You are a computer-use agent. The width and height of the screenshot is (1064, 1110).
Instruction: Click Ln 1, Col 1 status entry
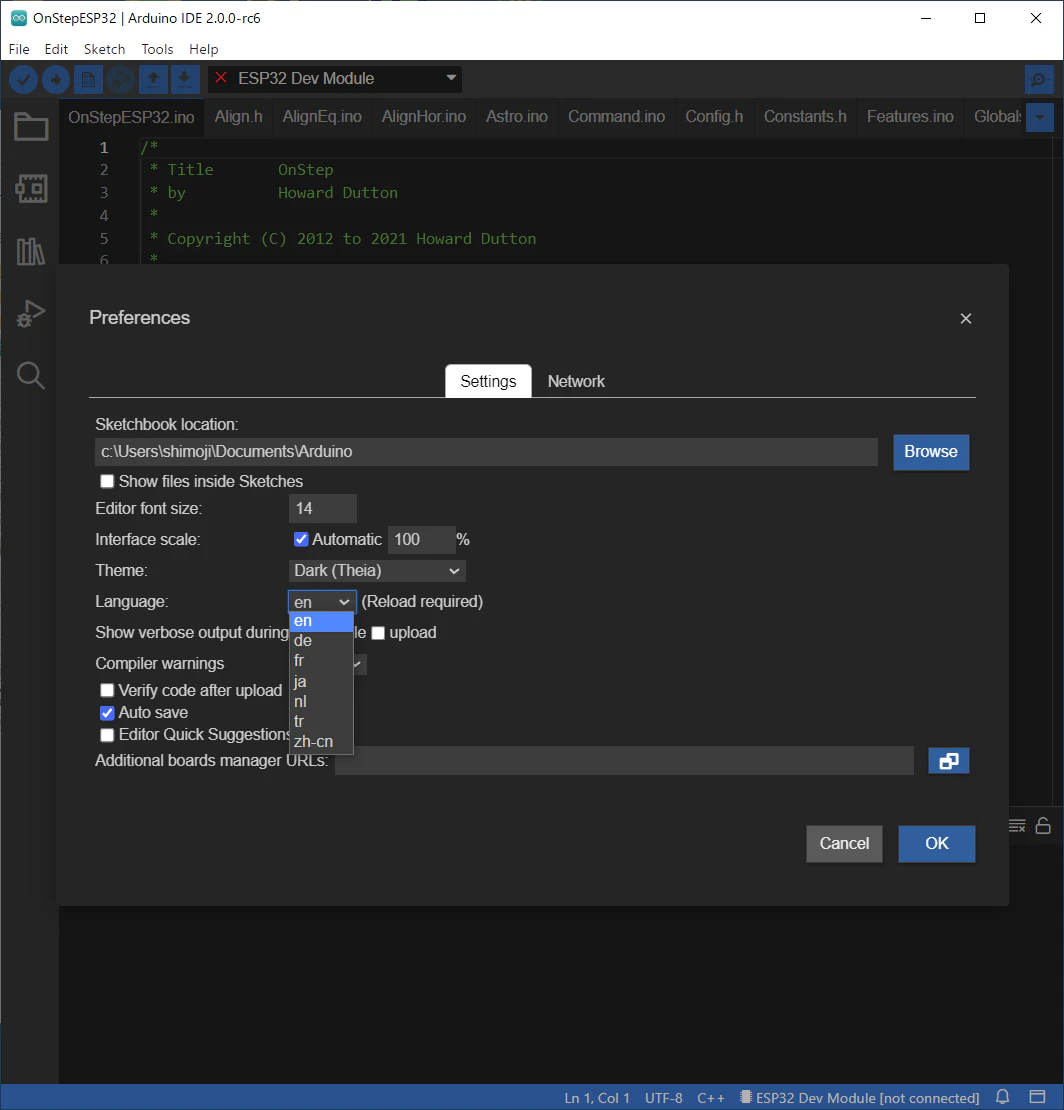pos(597,1098)
